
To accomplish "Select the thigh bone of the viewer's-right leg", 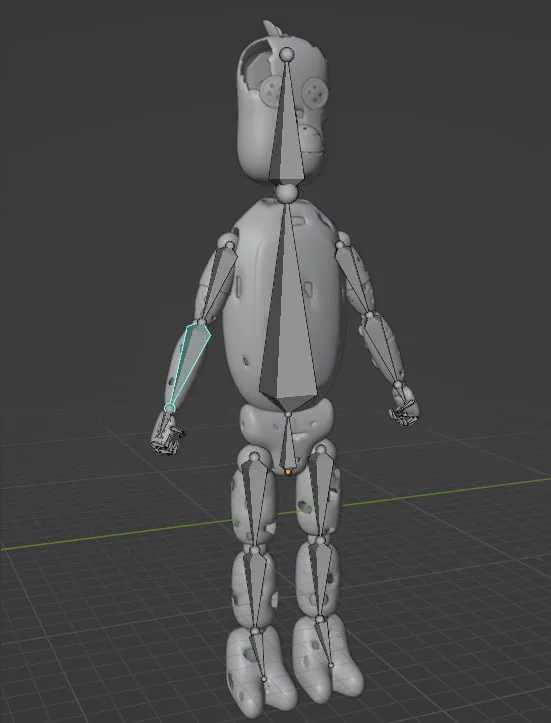I will [x=320, y=492].
